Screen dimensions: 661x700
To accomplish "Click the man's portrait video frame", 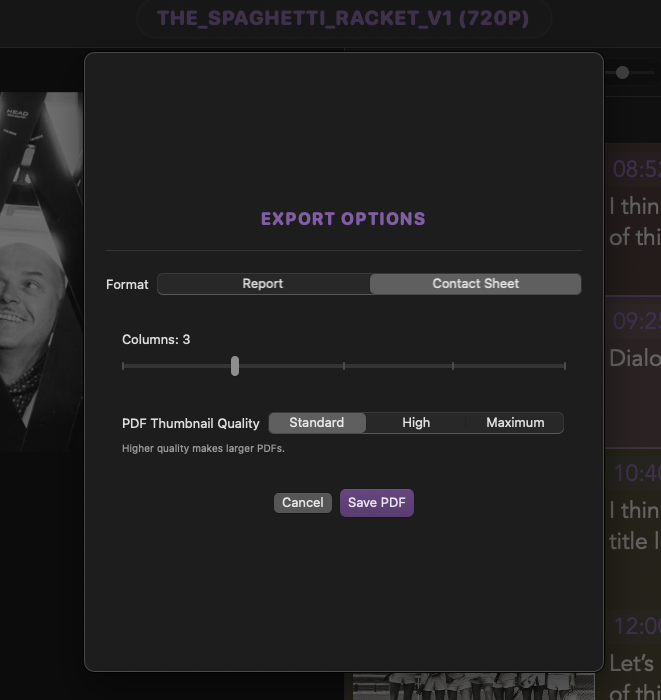I will (42, 271).
